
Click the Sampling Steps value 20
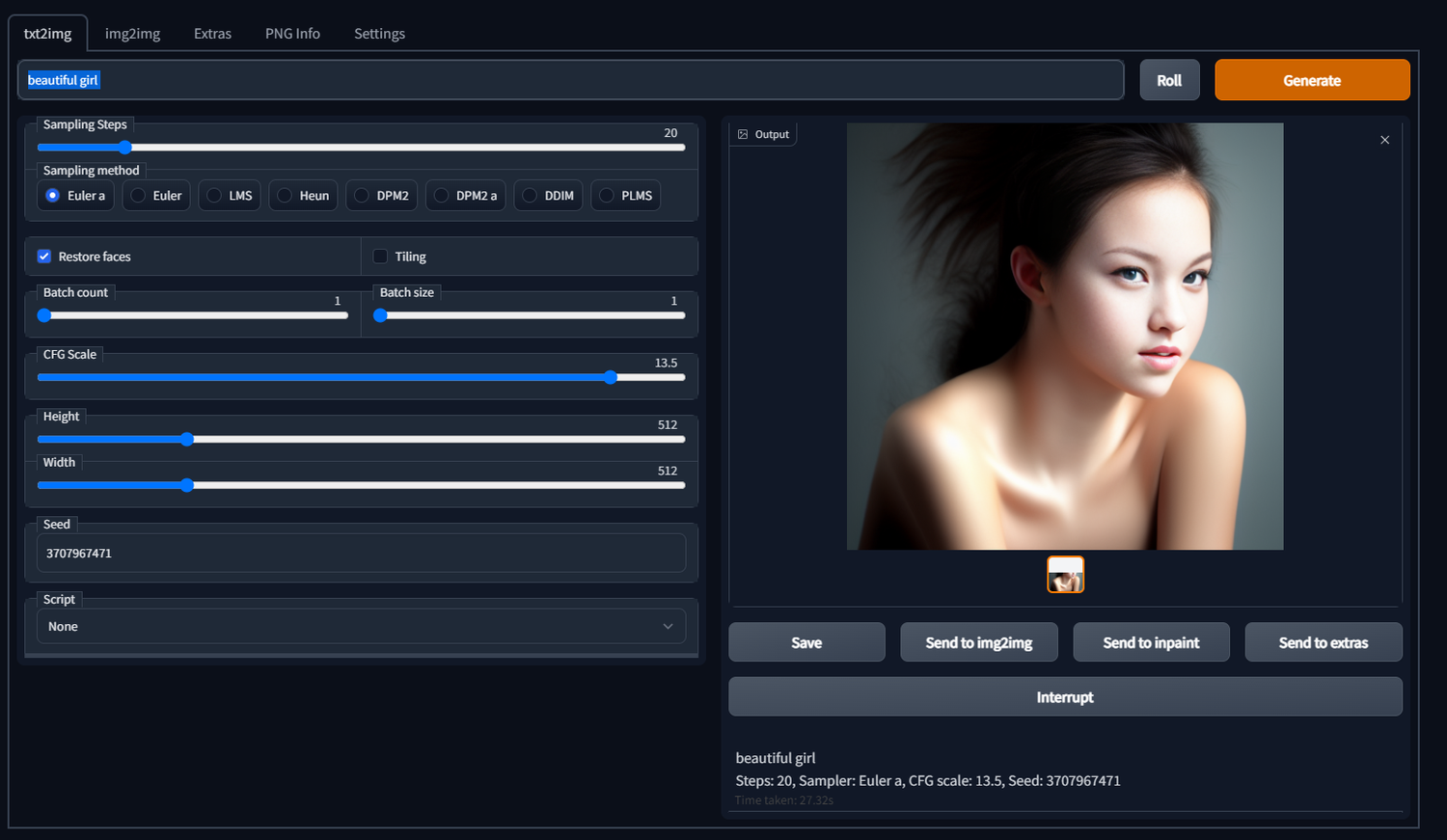pos(670,133)
